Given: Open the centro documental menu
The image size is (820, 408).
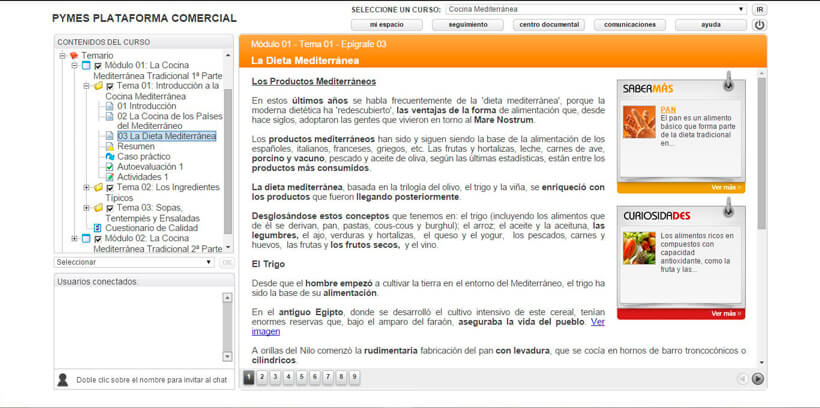Looking at the screenshot, I should pos(549,25).
